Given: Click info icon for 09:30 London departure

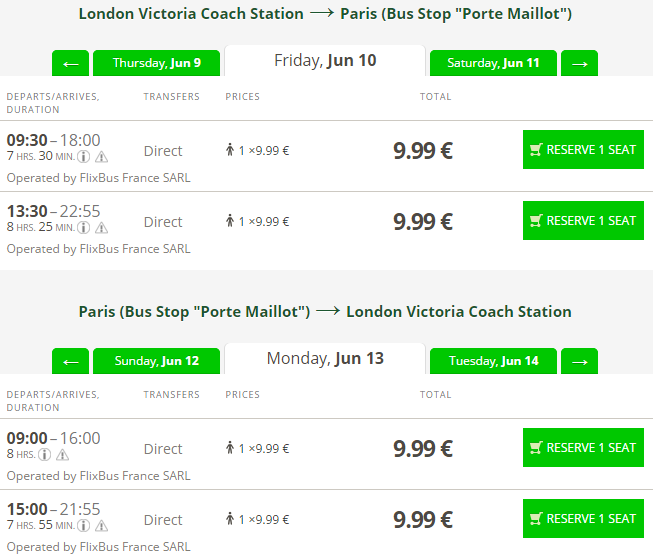Looking at the screenshot, I should pyautogui.click(x=84, y=157).
